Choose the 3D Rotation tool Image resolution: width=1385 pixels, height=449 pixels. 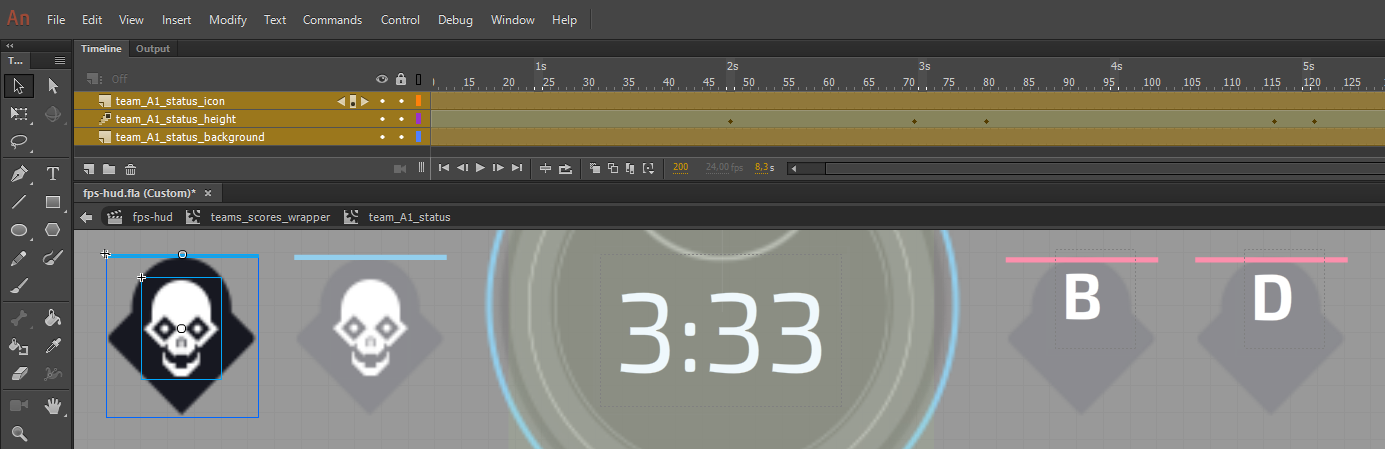[53, 115]
